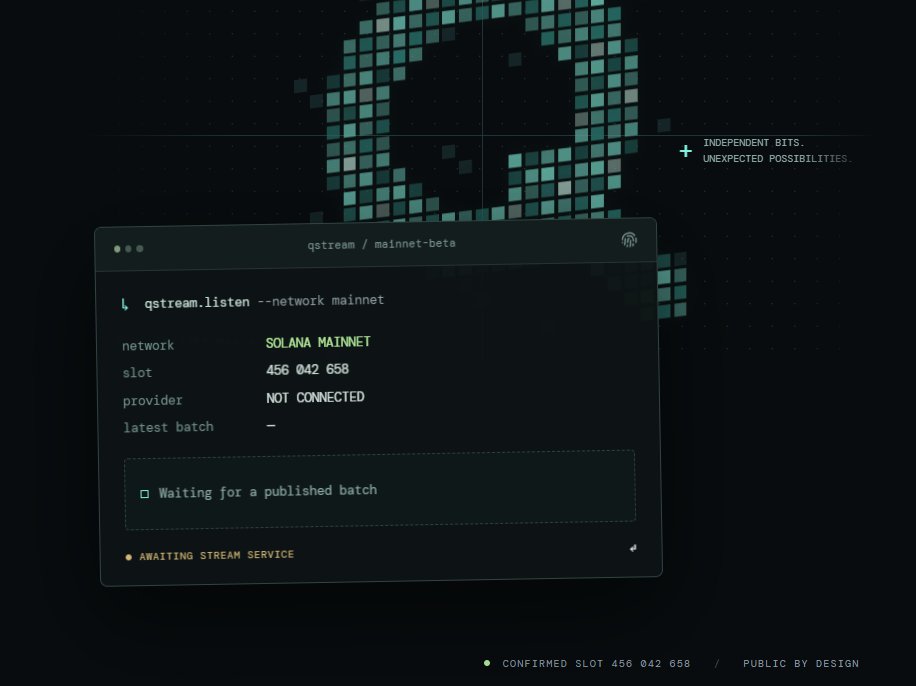Image resolution: width=916 pixels, height=686 pixels.
Task: Click the 'latest batch' label
Action: point(168,427)
